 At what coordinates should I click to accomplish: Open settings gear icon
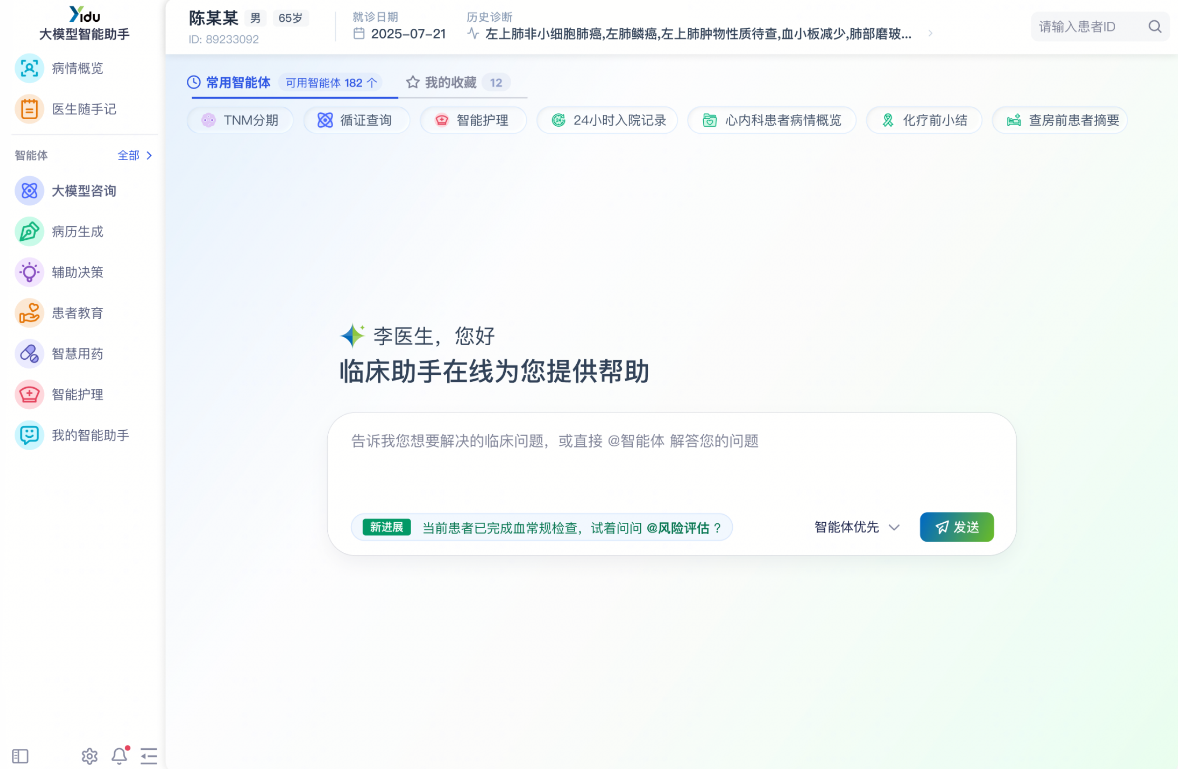click(89, 756)
